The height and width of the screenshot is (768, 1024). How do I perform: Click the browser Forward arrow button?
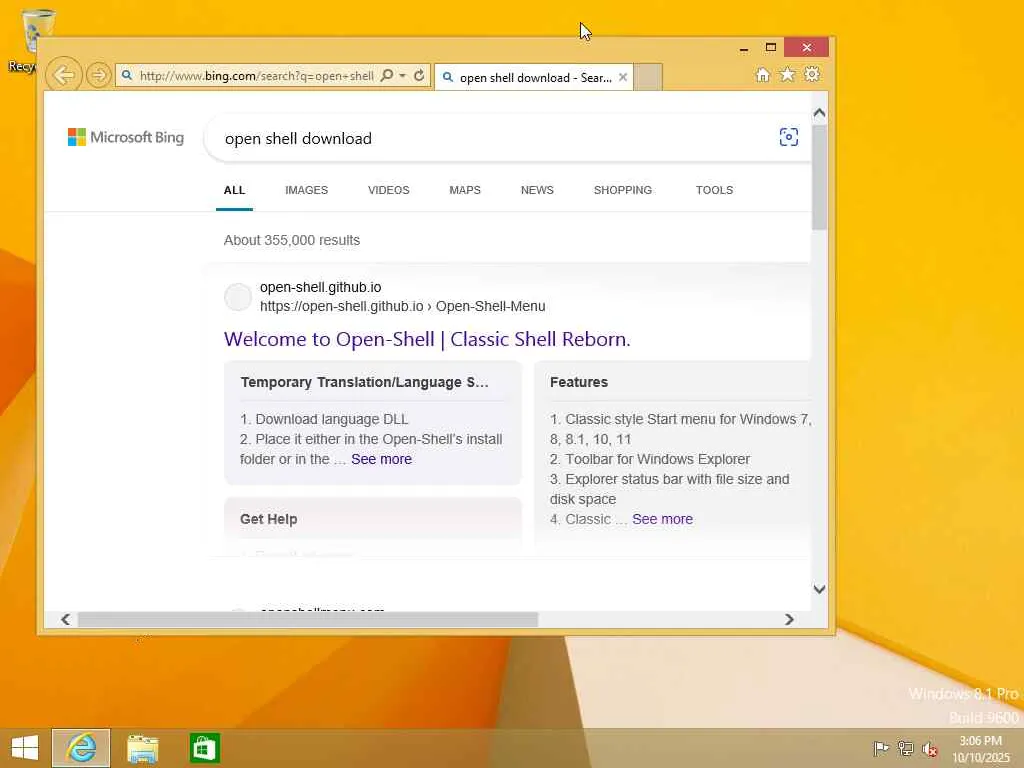tap(99, 75)
